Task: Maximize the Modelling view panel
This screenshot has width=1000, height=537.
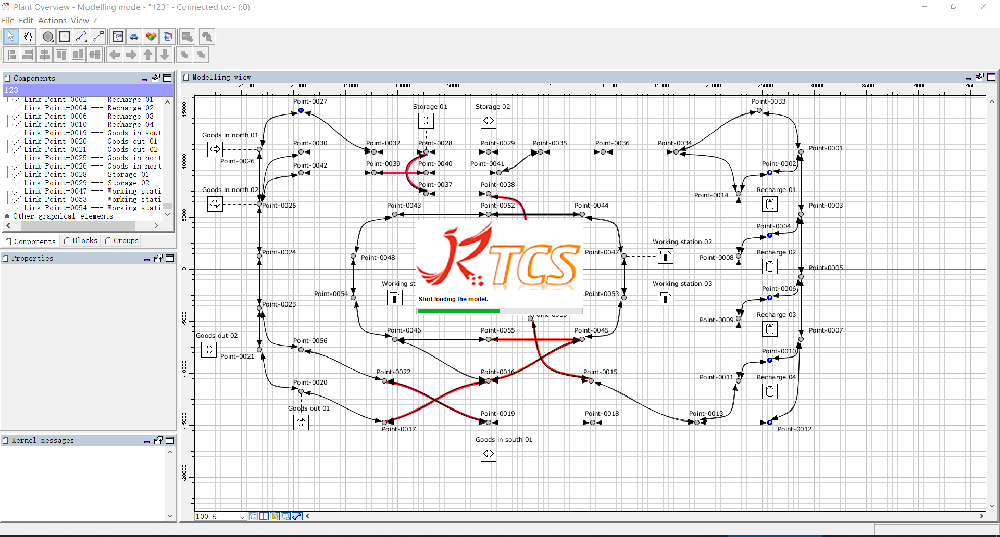Action: (990, 77)
